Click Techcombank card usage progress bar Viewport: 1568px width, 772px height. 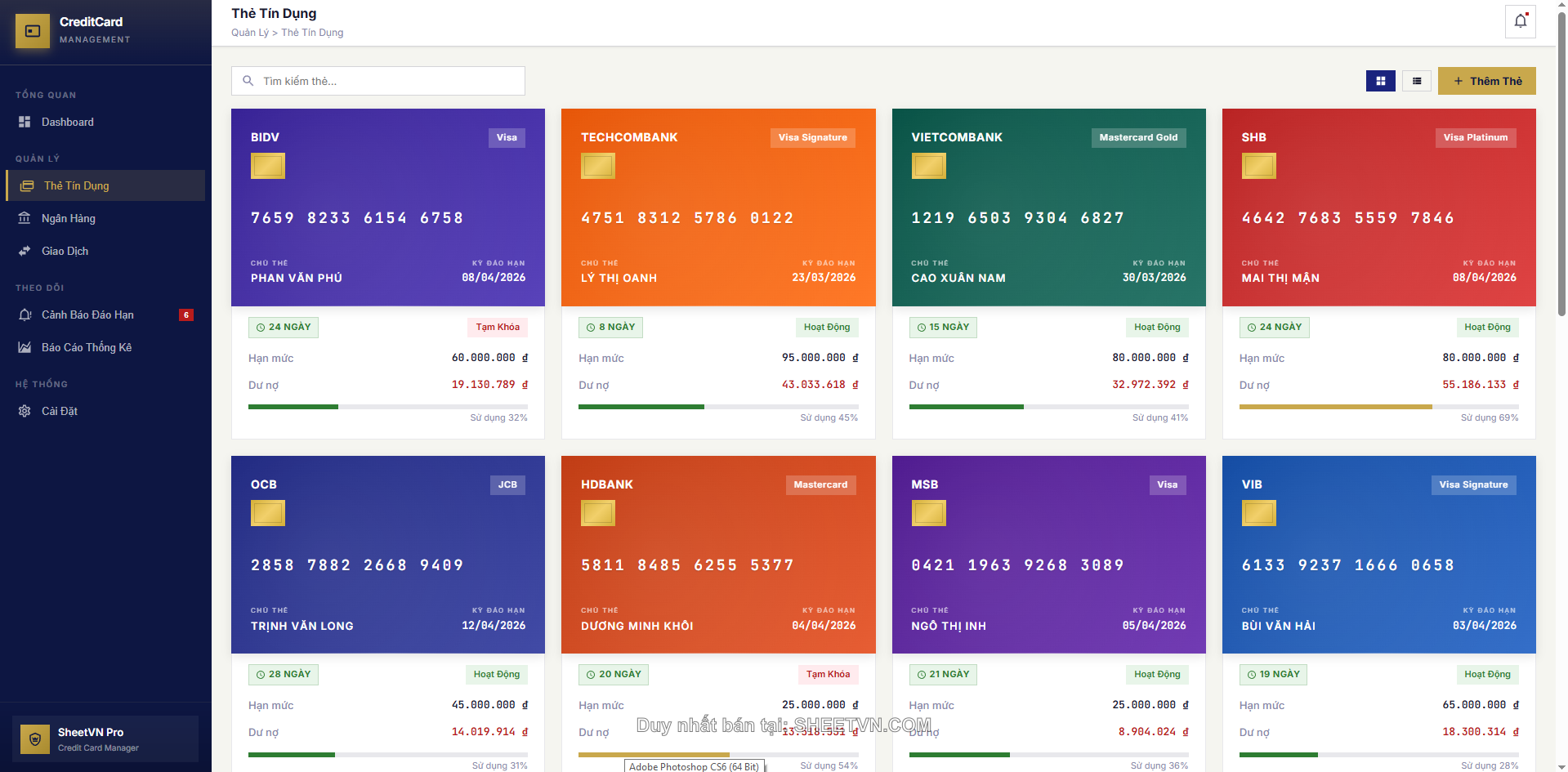[x=718, y=406]
